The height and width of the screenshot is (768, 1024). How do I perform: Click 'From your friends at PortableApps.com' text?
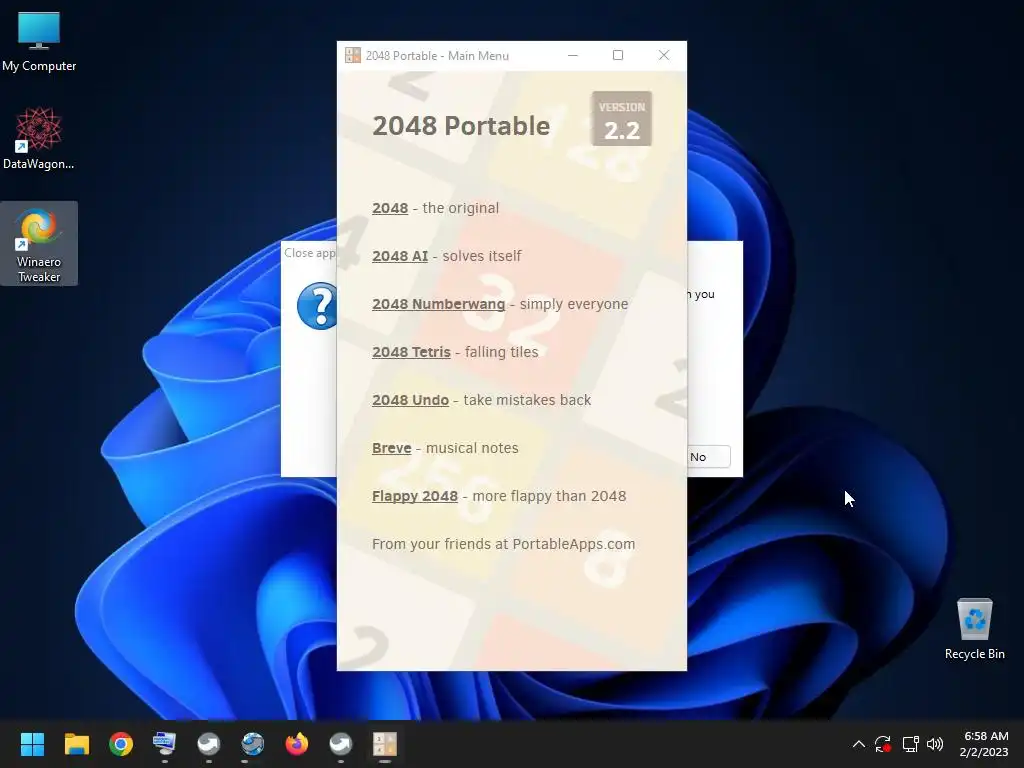coord(504,544)
